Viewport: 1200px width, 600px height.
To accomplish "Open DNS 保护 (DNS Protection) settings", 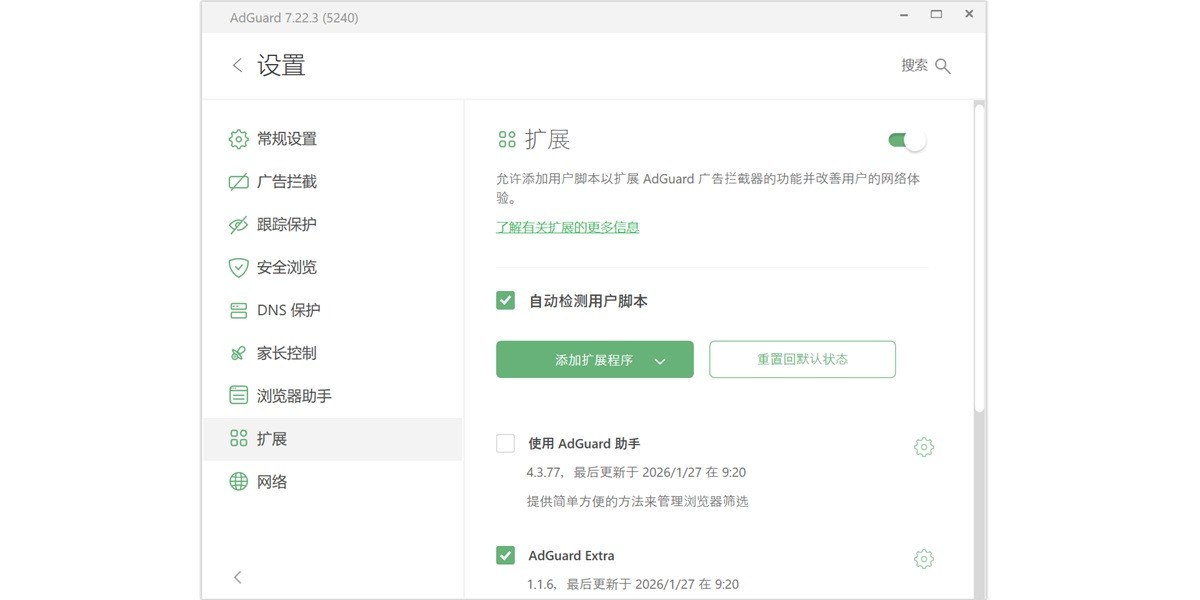I will (x=290, y=310).
